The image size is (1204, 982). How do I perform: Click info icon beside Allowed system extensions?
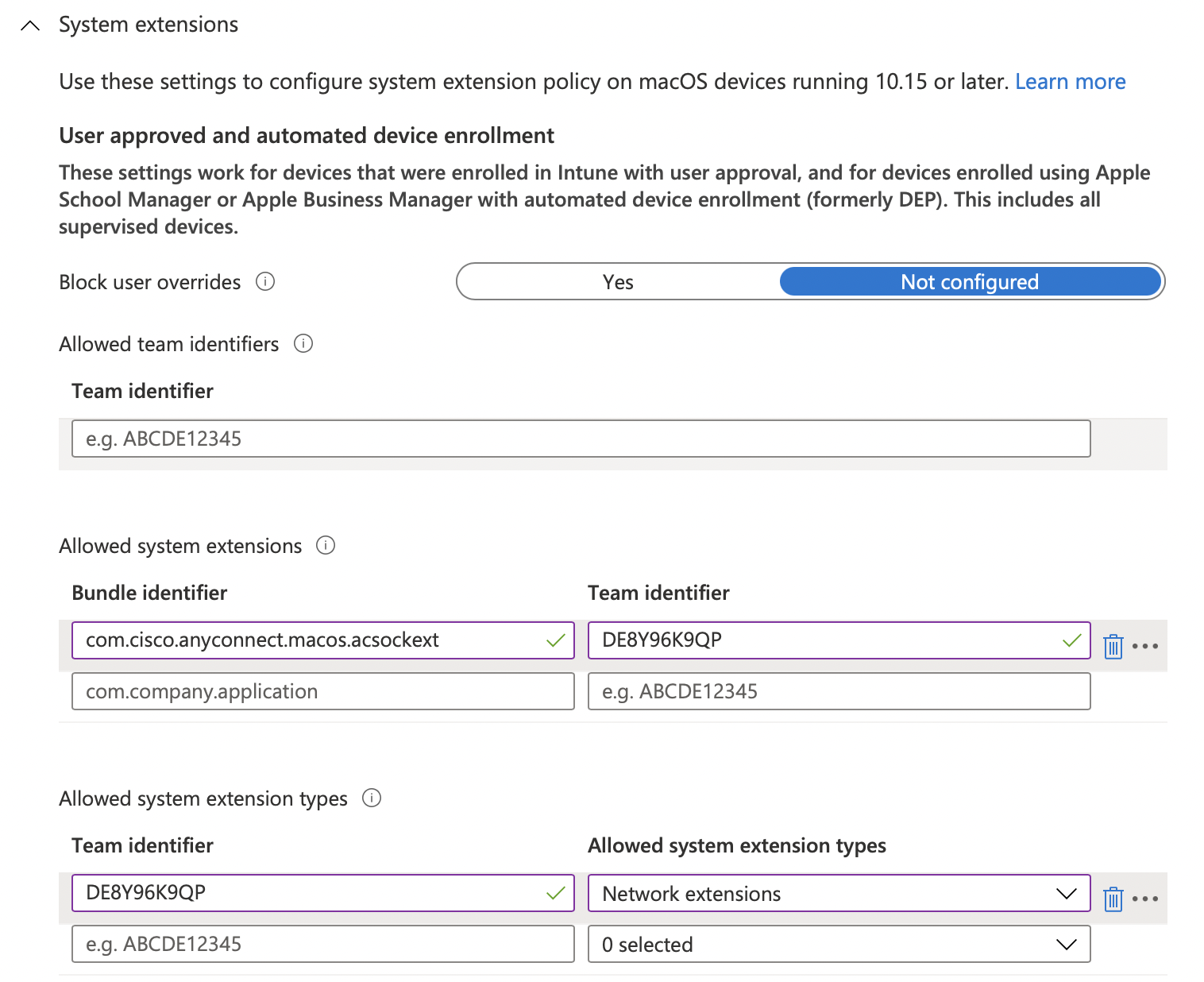click(x=326, y=545)
